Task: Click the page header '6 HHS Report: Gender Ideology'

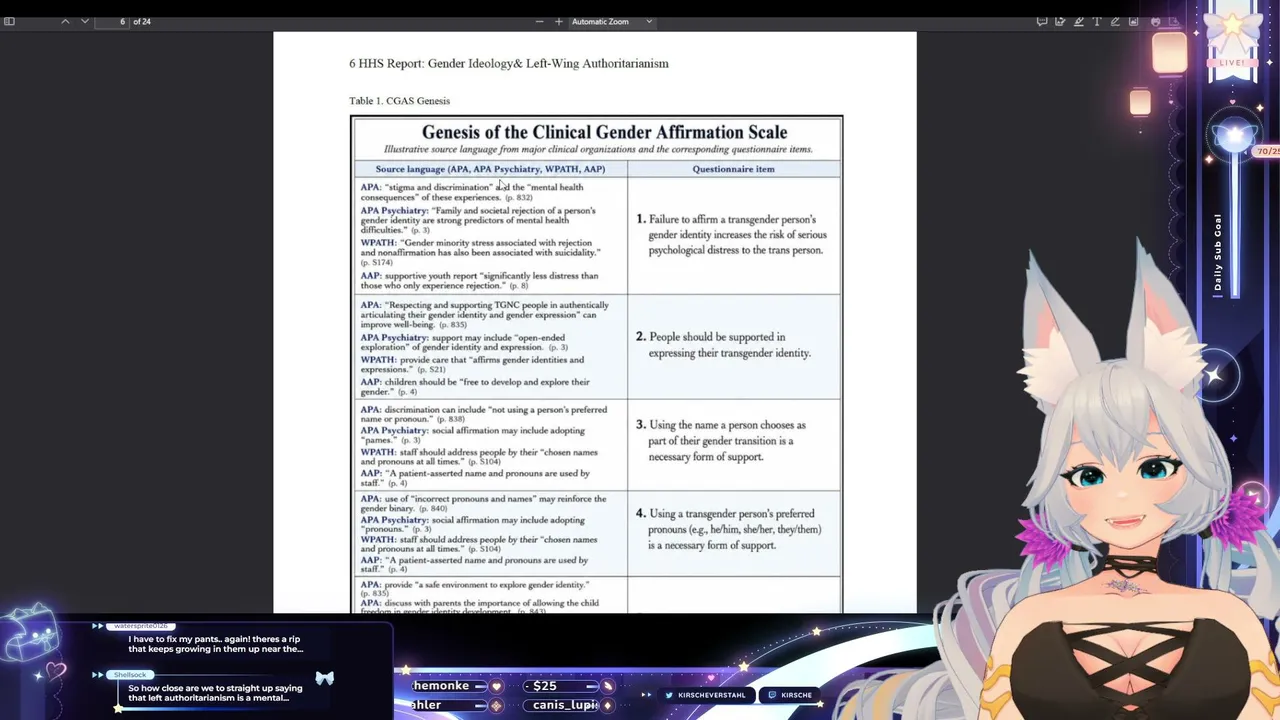Action: [508, 63]
